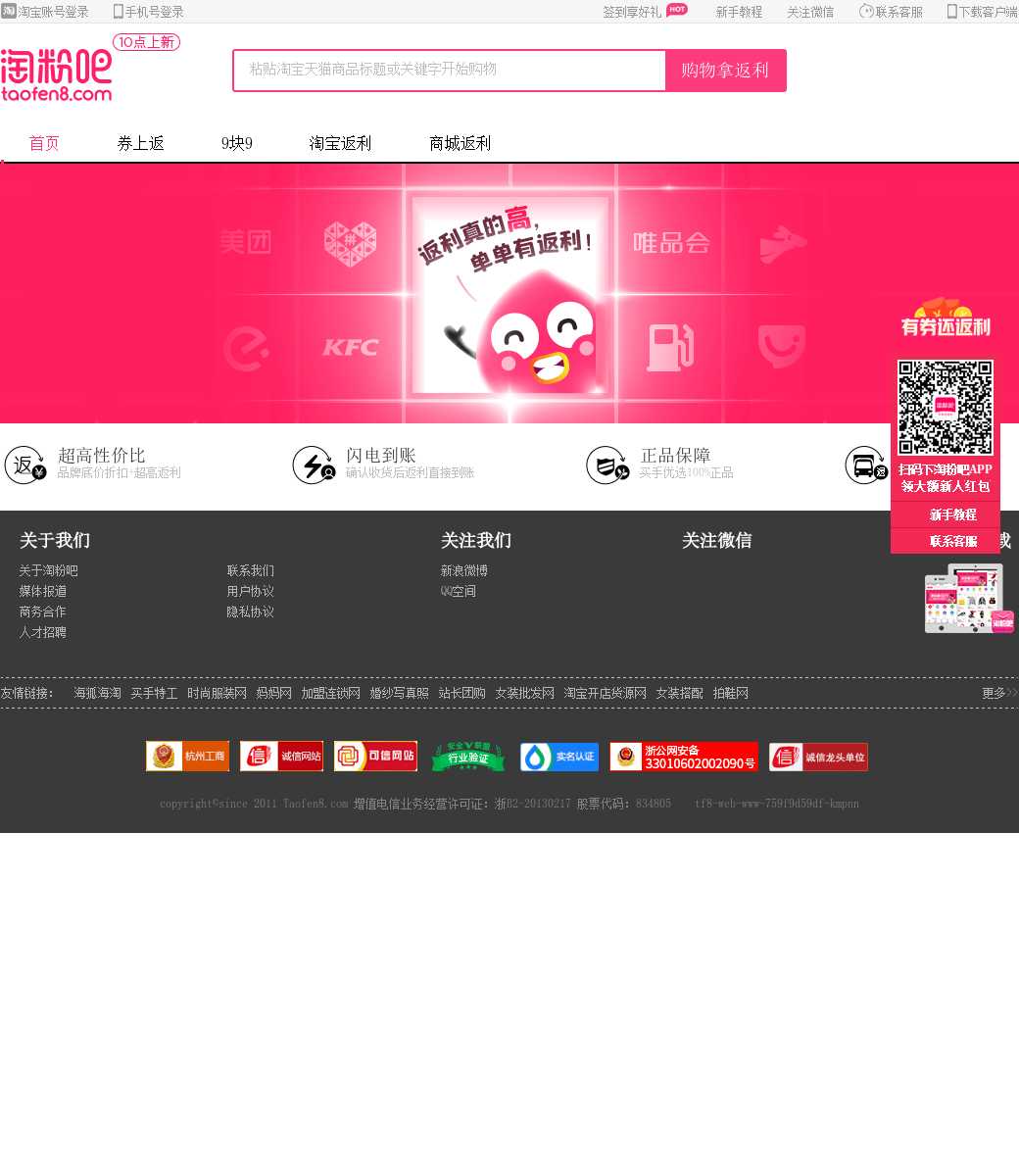This screenshot has width=1019, height=1176.
Task: Open 新浪微博 link
Action: [x=463, y=570]
